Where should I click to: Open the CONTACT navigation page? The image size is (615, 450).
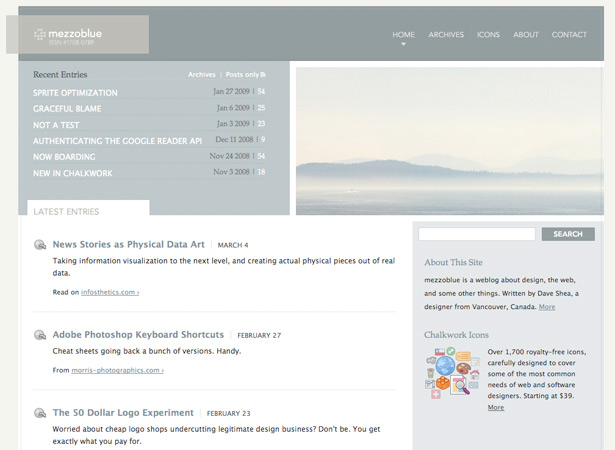[x=569, y=35]
